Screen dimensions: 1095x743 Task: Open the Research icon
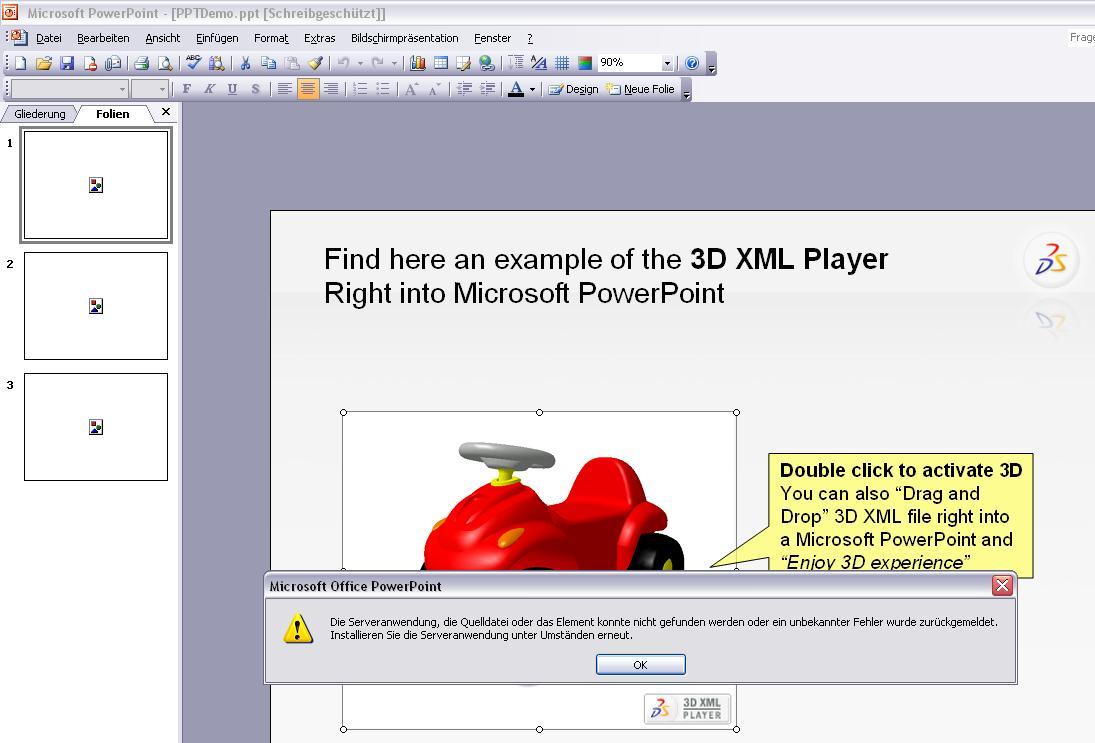tap(216, 64)
